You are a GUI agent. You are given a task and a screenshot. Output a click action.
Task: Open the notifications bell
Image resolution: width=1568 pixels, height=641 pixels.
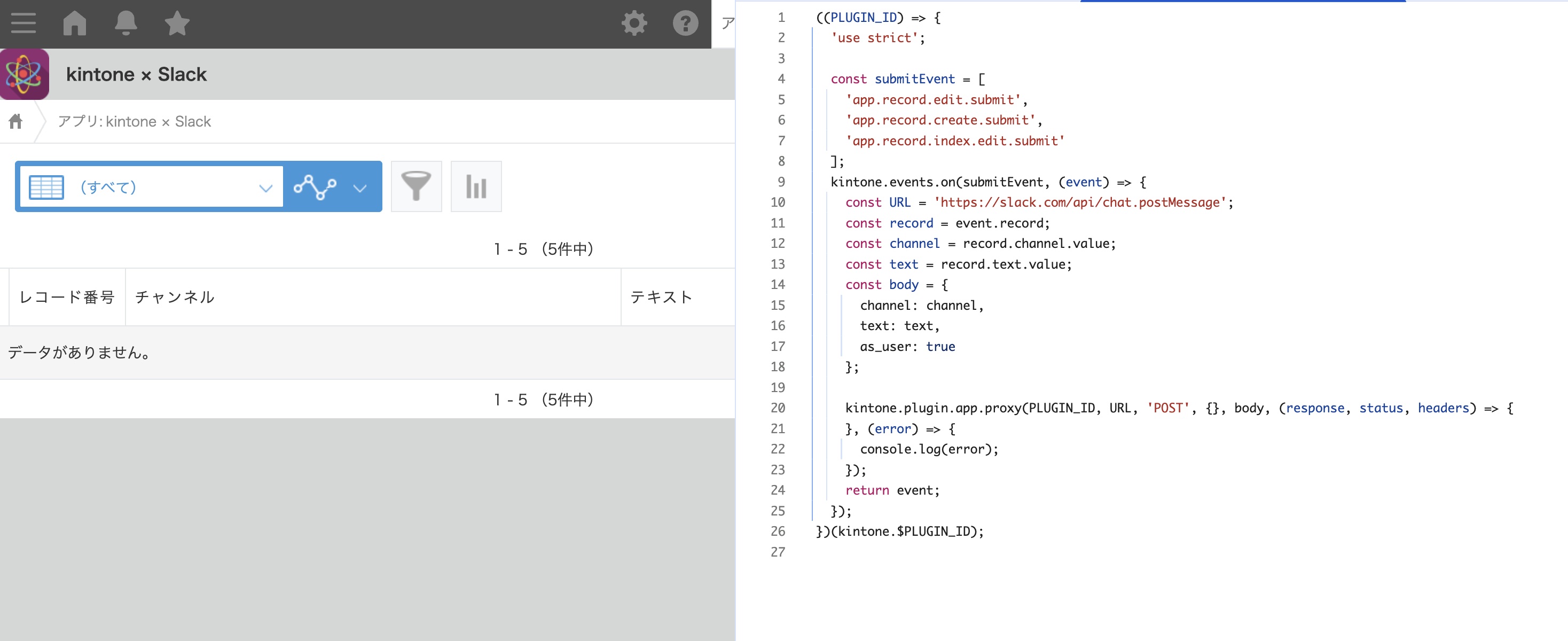click(x=126, y=23)
